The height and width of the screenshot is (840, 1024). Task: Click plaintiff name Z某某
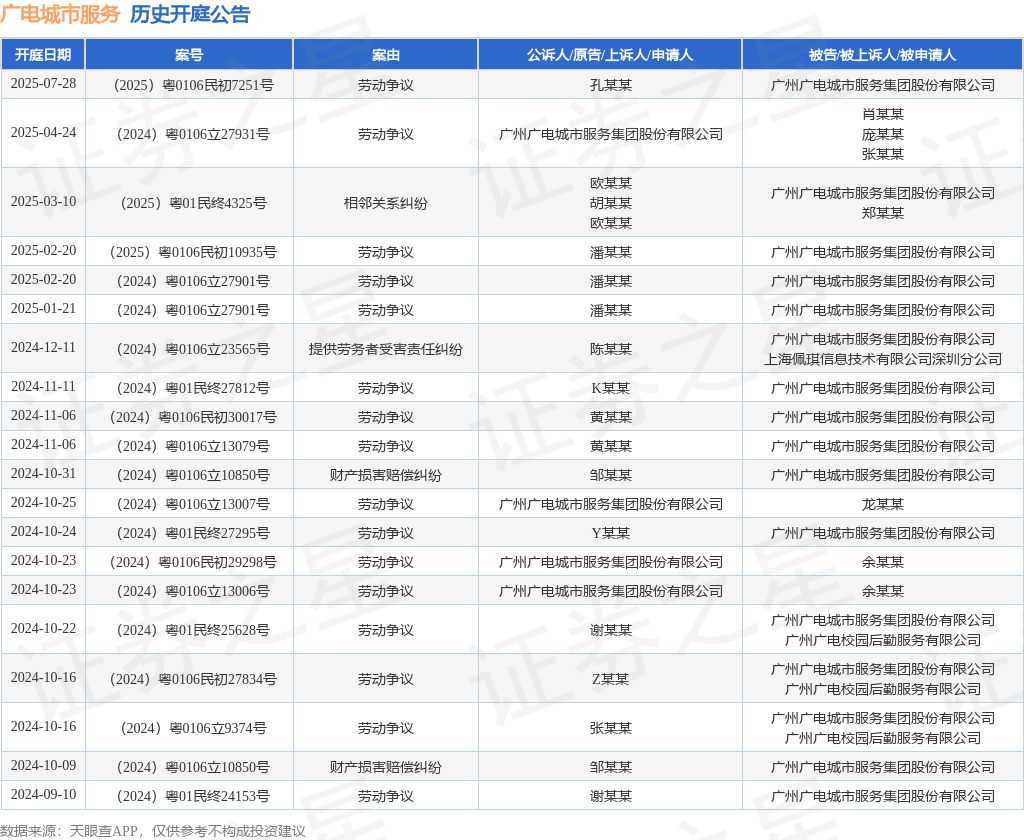(610, 679)
